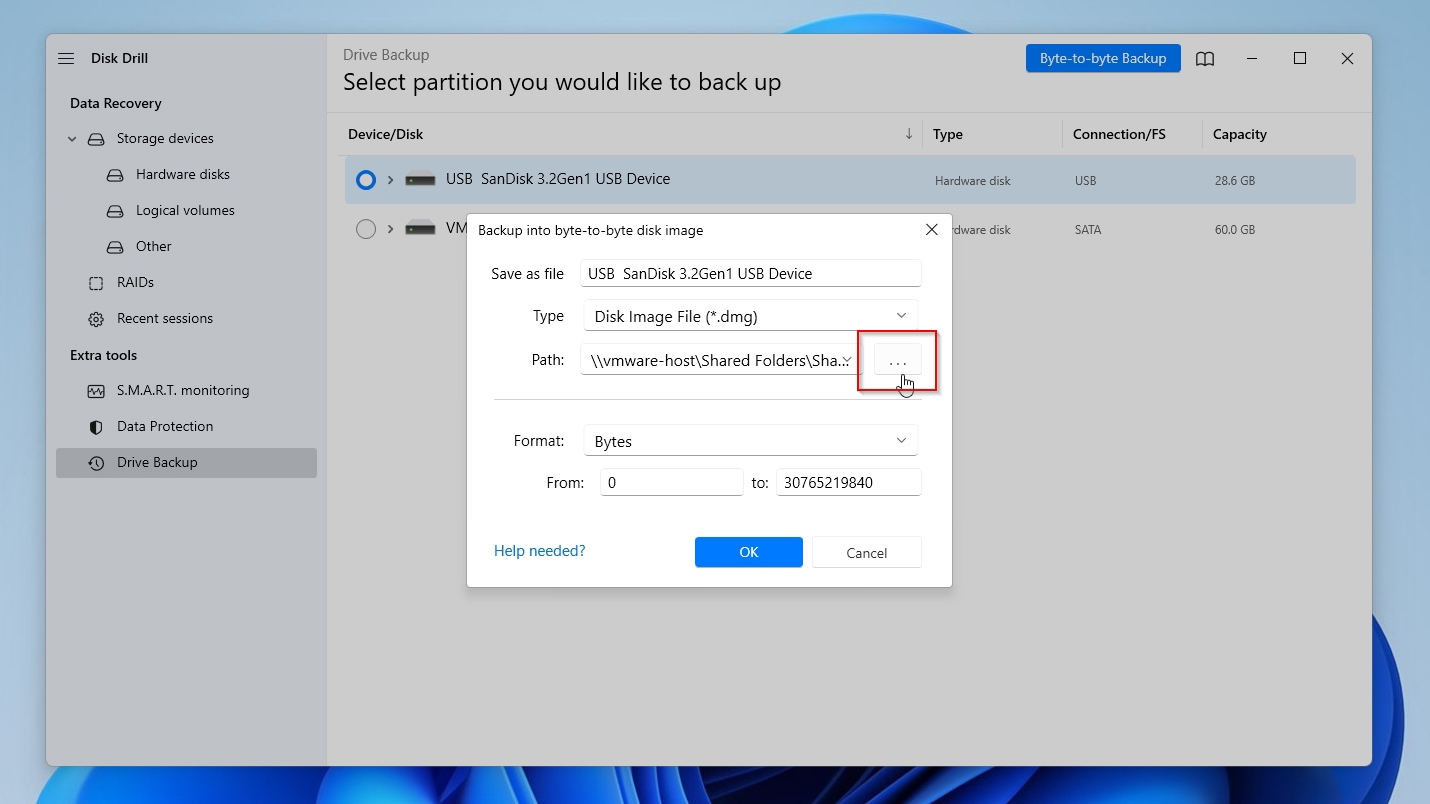1430x804 pixels.
Task: Go to RAIDs section
Action: (x=135, y=283)
